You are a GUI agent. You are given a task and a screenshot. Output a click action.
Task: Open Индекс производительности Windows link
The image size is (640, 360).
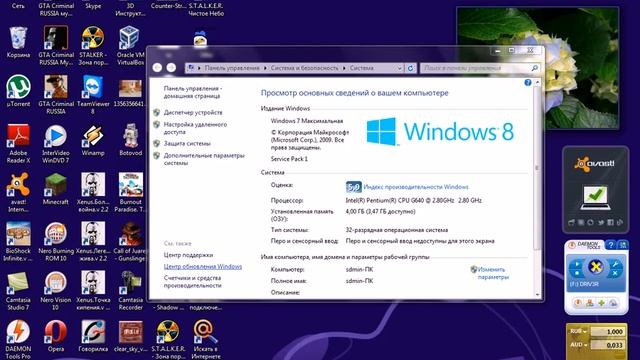pos(416,187)
